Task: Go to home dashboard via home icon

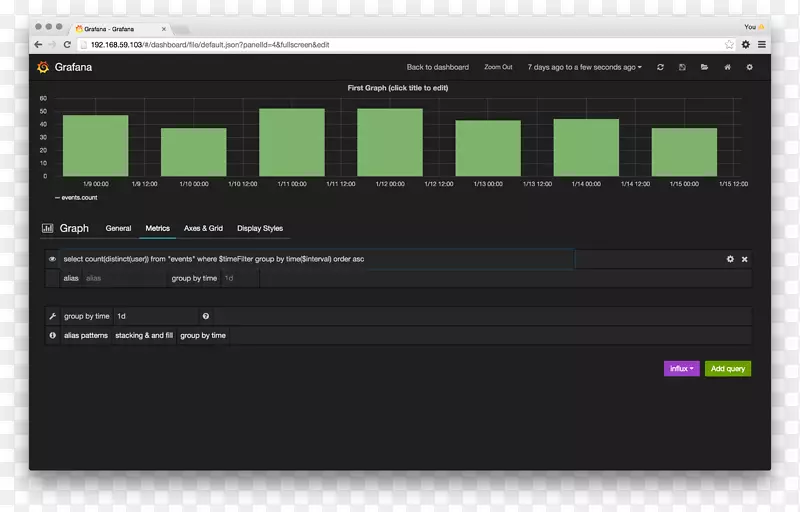Action: click(727, 67)
